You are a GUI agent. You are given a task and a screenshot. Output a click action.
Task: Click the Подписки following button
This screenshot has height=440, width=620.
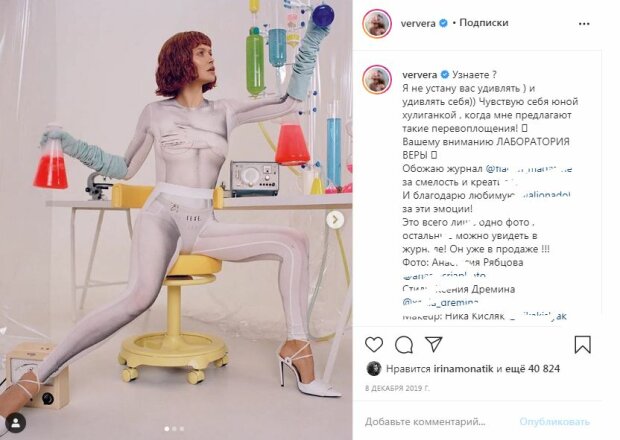click(484, 23)
